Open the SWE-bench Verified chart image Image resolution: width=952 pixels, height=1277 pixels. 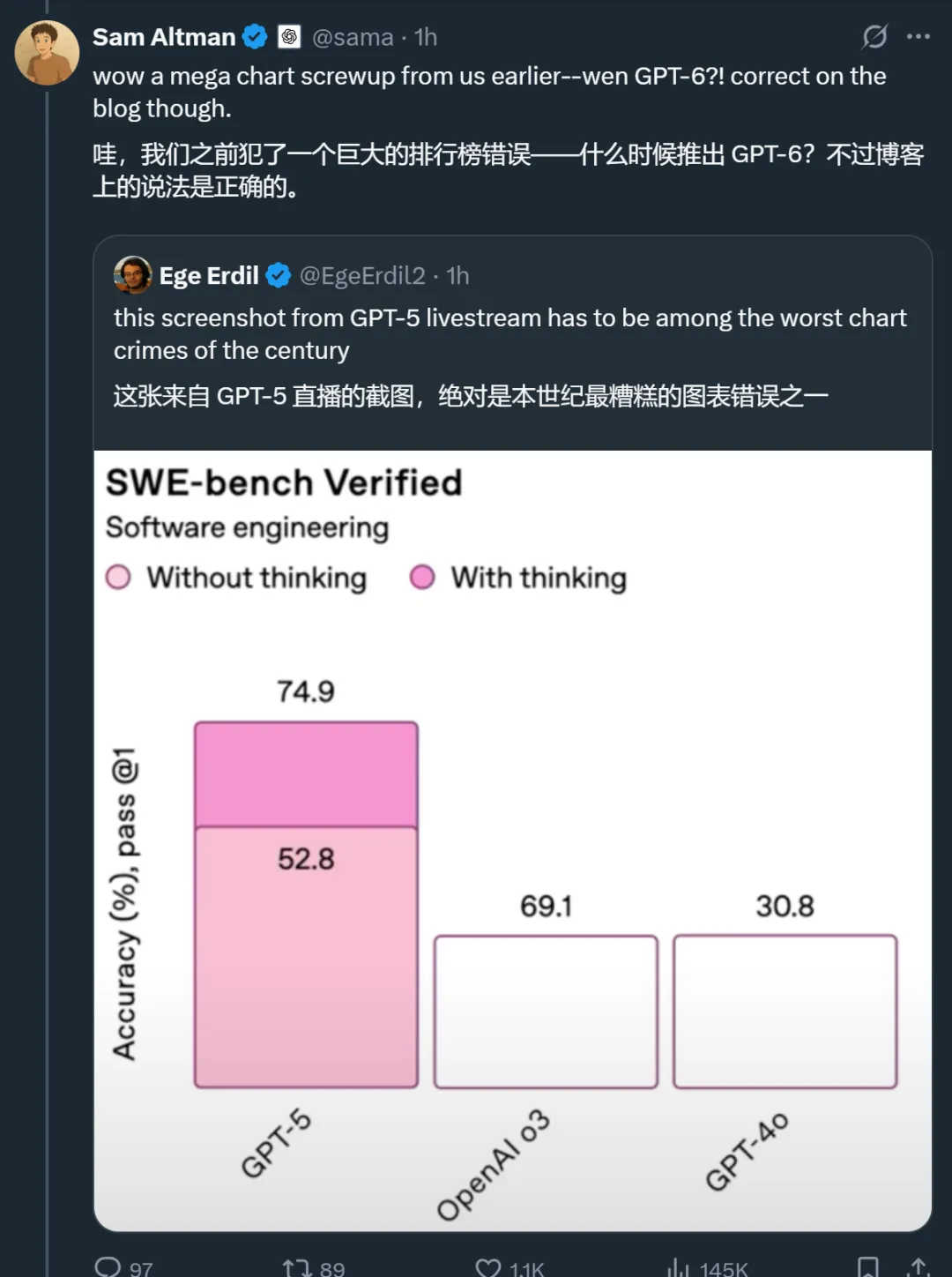coord(513,838)
